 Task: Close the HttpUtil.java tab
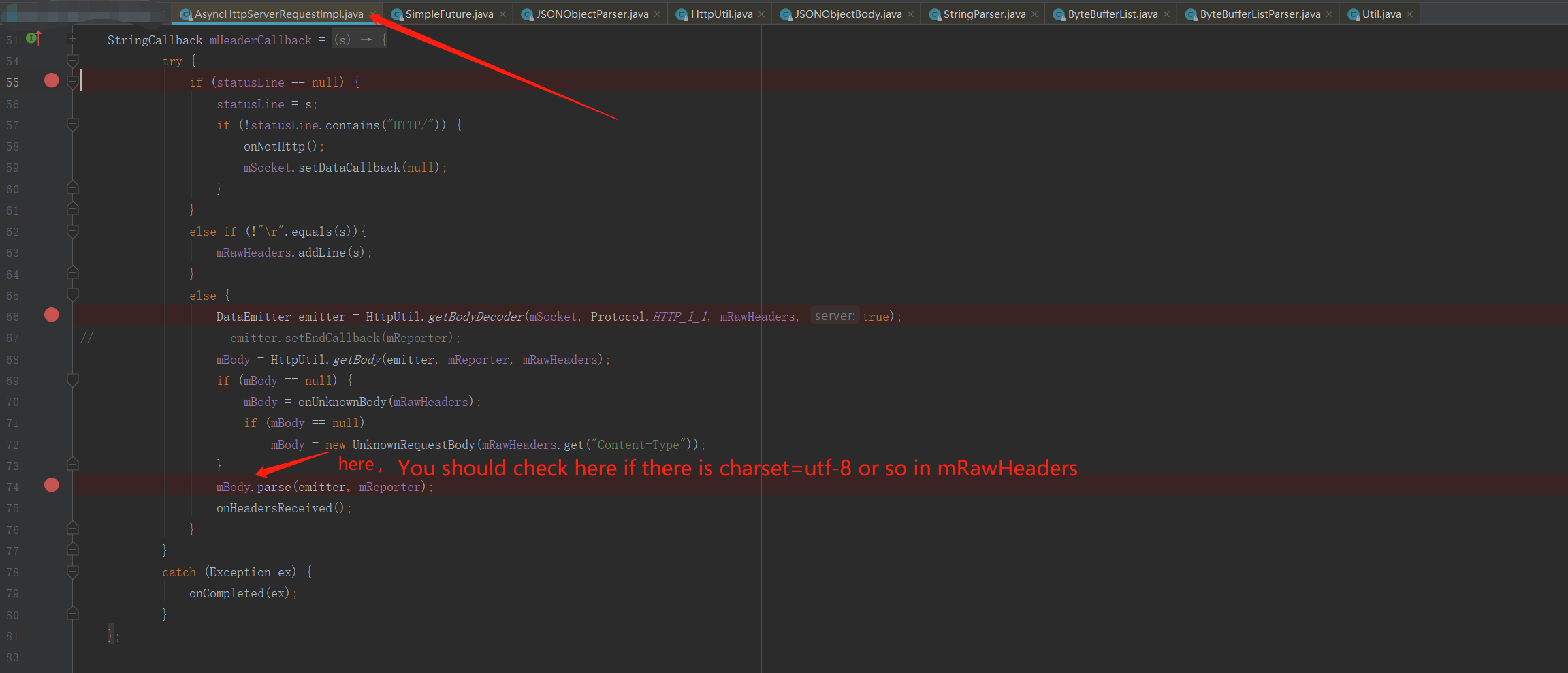tap(761, 14)
